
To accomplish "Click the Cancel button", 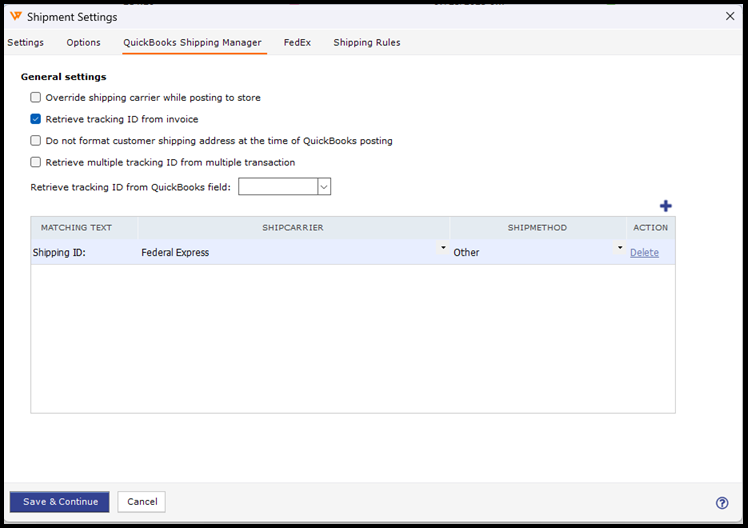I will click(141, 502).
